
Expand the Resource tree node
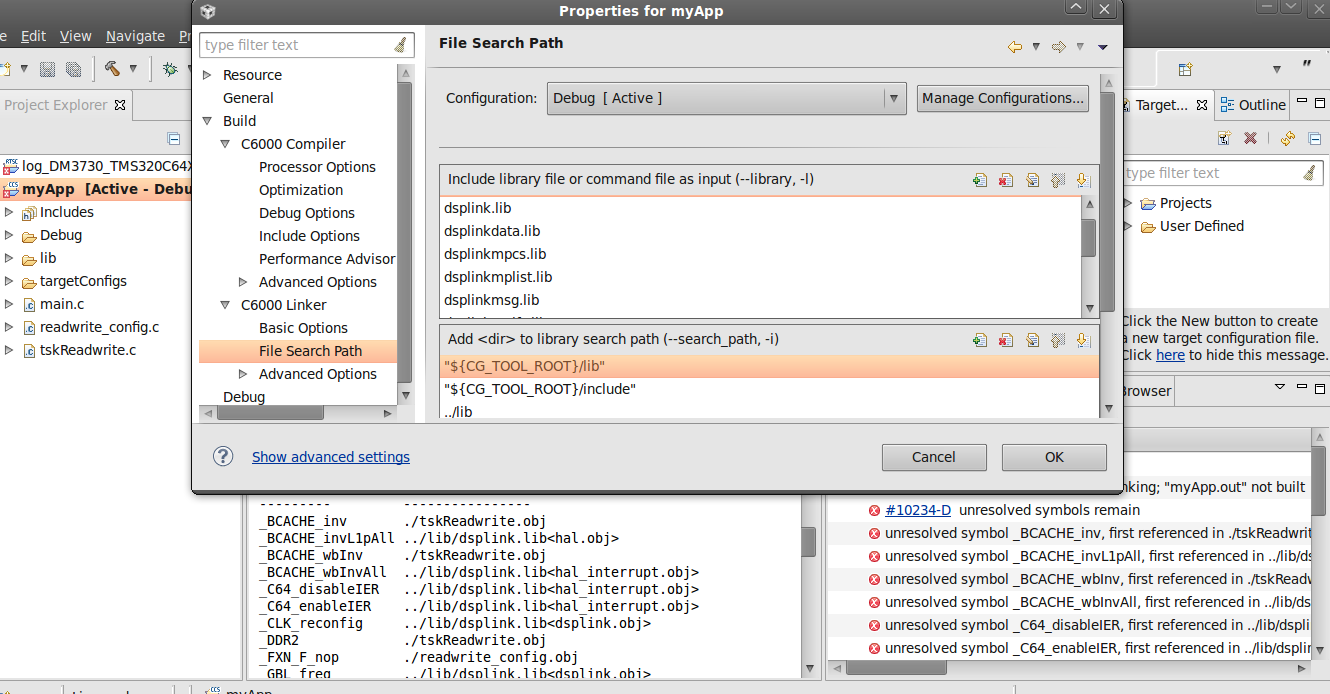[x=207, y=75]
